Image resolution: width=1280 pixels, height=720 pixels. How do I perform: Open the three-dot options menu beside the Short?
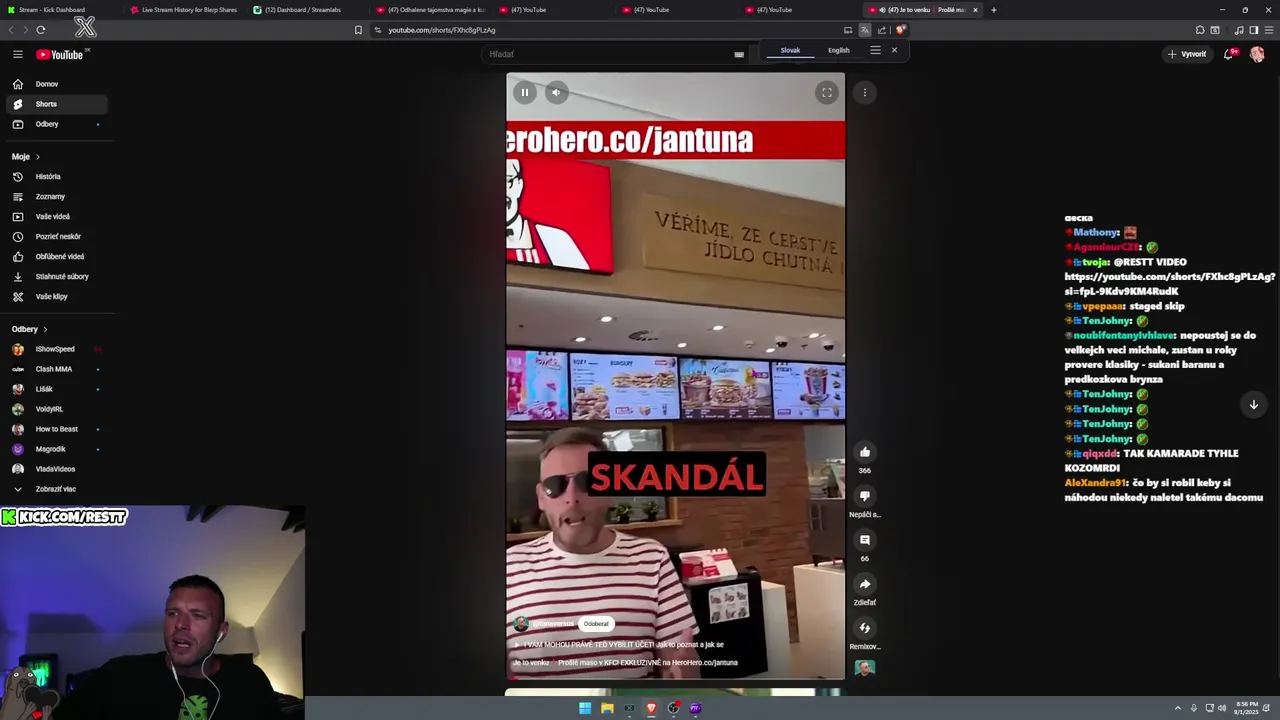(x=865, y=93)
